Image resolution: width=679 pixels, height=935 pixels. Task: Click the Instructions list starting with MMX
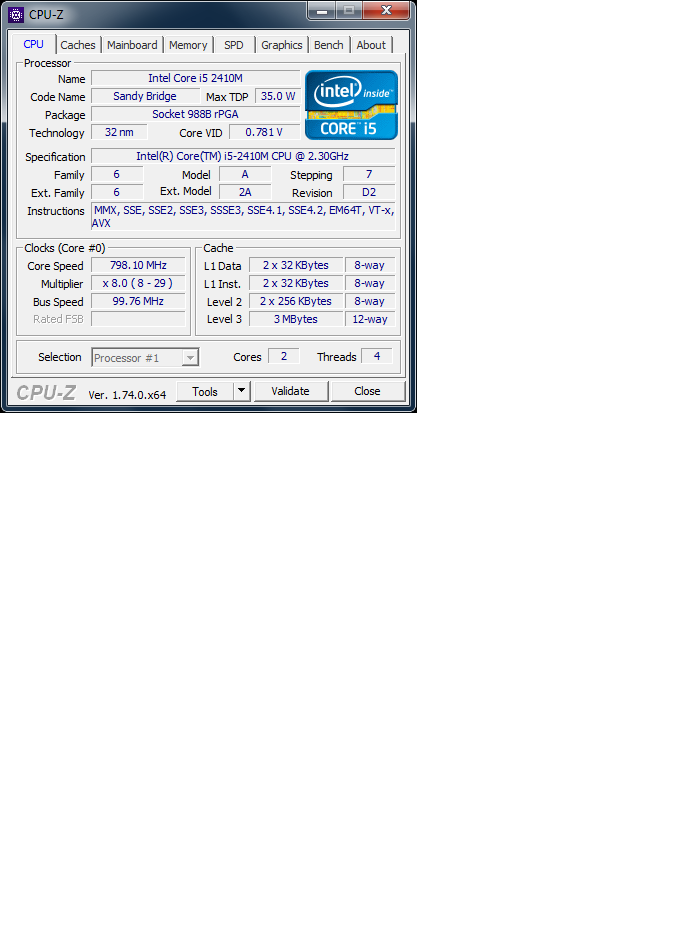click(x=243, y=216)
